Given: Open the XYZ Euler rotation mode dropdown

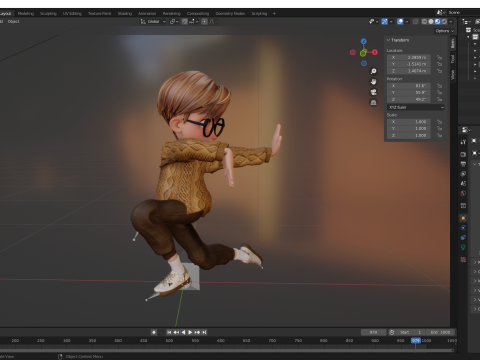Looking at the screenshot, I should tap(416, 107).
